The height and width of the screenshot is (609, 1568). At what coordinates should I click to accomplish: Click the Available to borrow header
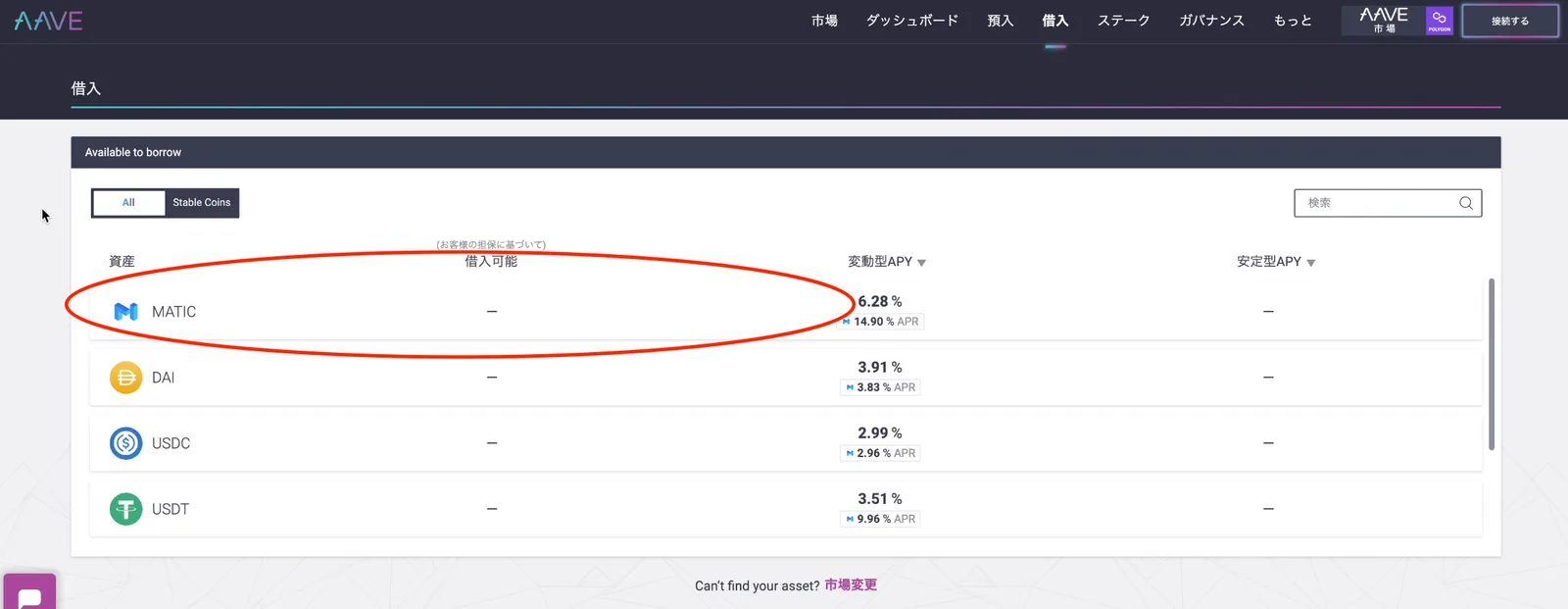coord(133,152)
